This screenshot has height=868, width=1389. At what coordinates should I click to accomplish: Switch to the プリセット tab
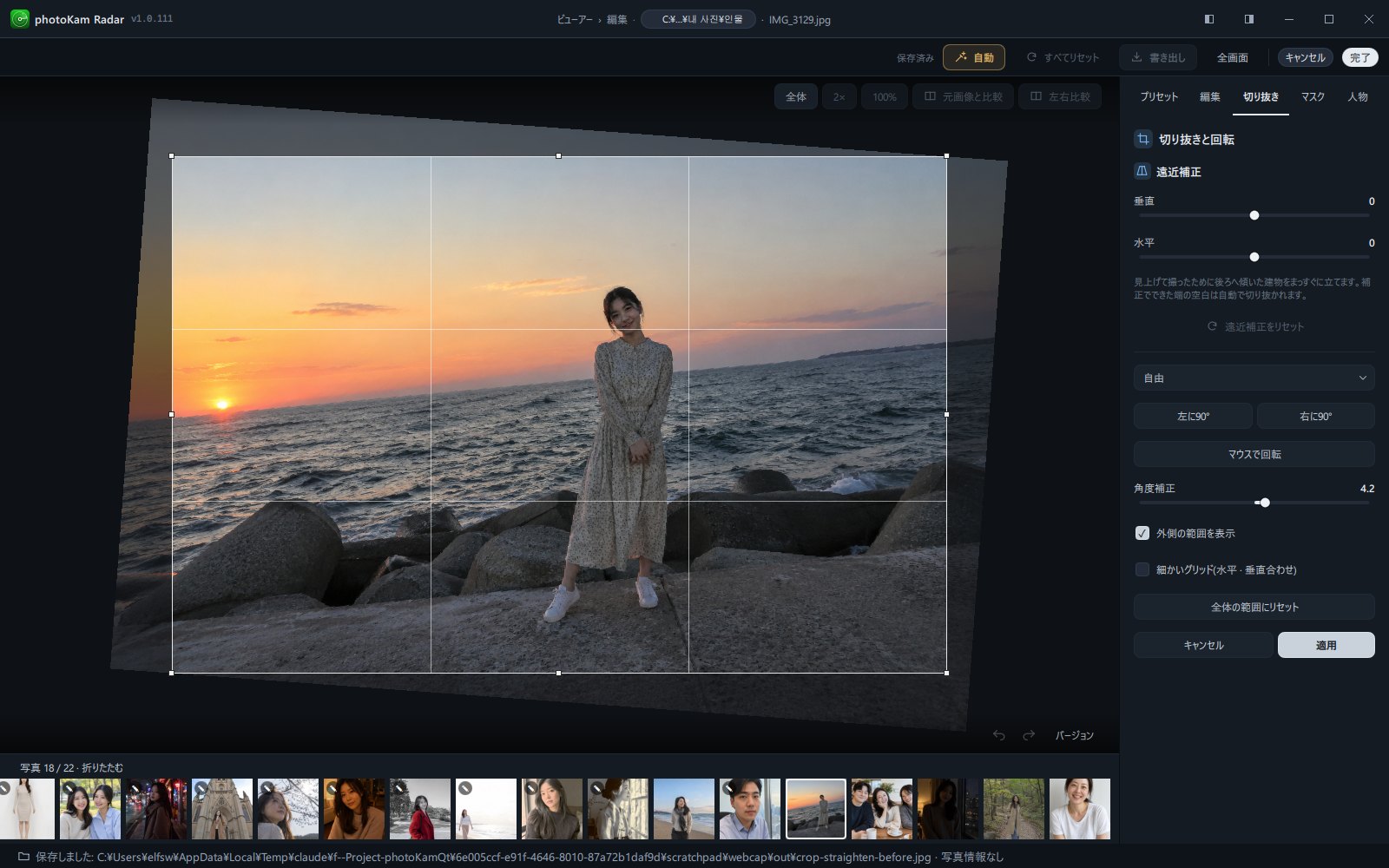[1159, 96]
